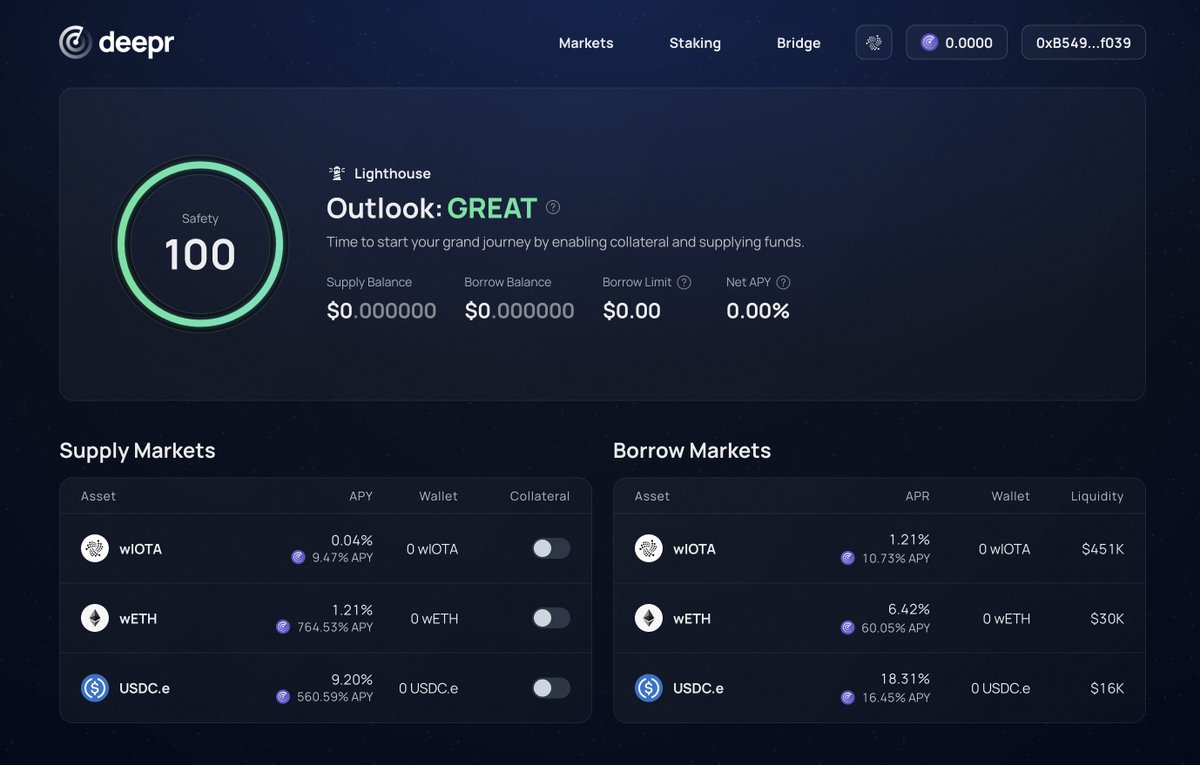The width and height of the screenshot is (1200, 765).
Task: Select the $30K liquidity value
Action: (x=1107, y=619)
